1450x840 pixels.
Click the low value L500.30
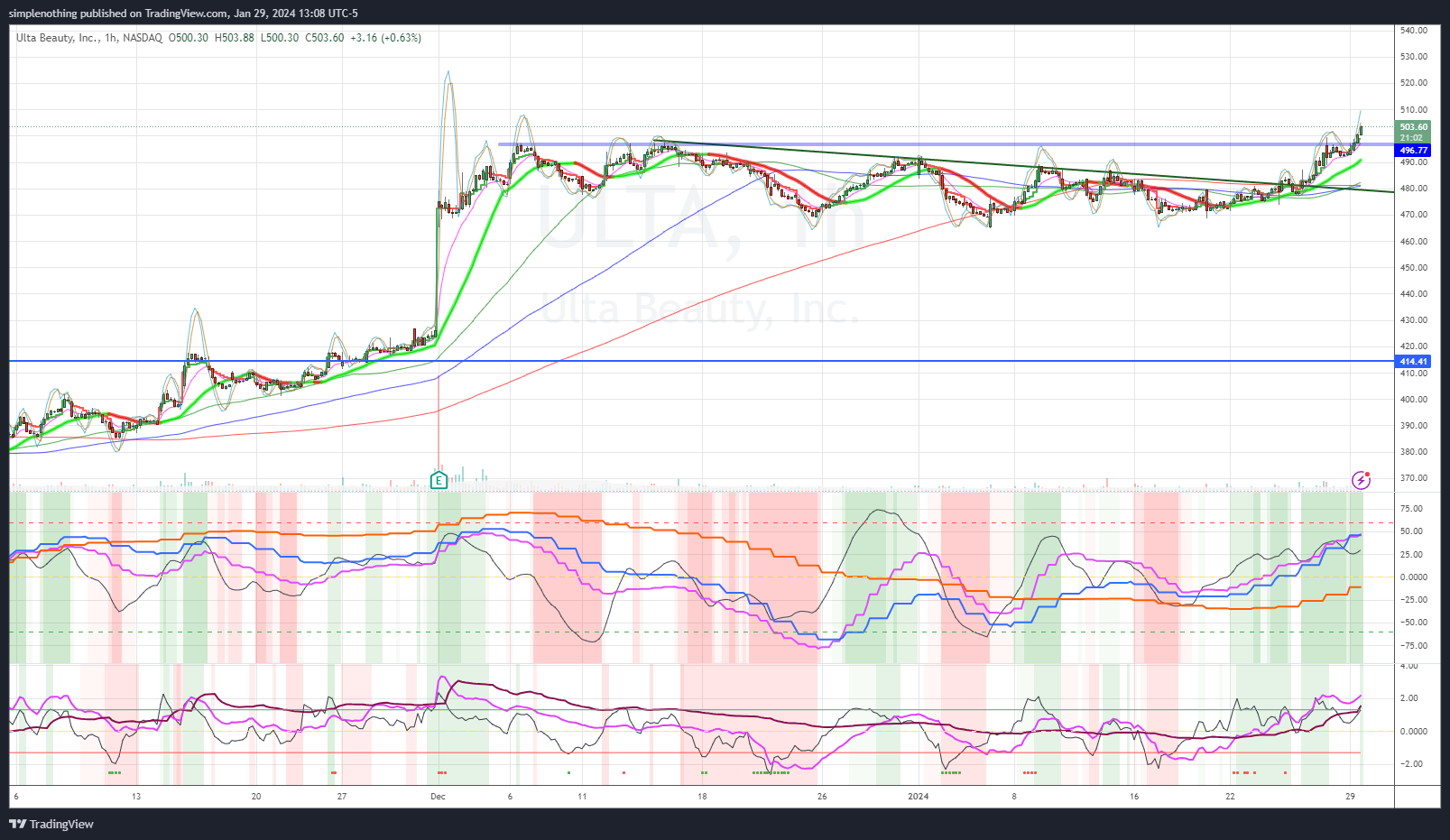279,38
